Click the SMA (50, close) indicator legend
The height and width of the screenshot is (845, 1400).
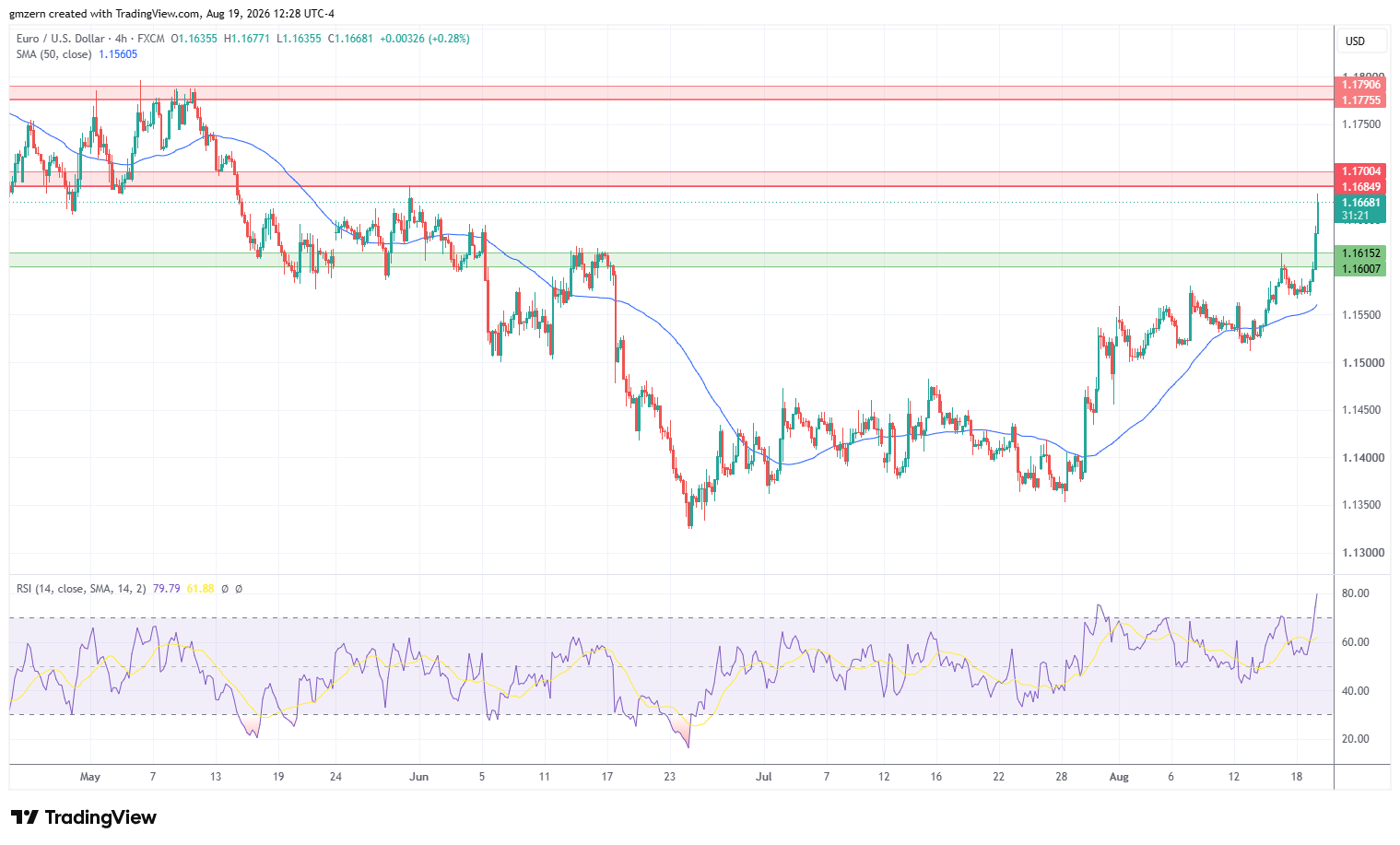tap(53, 54)
